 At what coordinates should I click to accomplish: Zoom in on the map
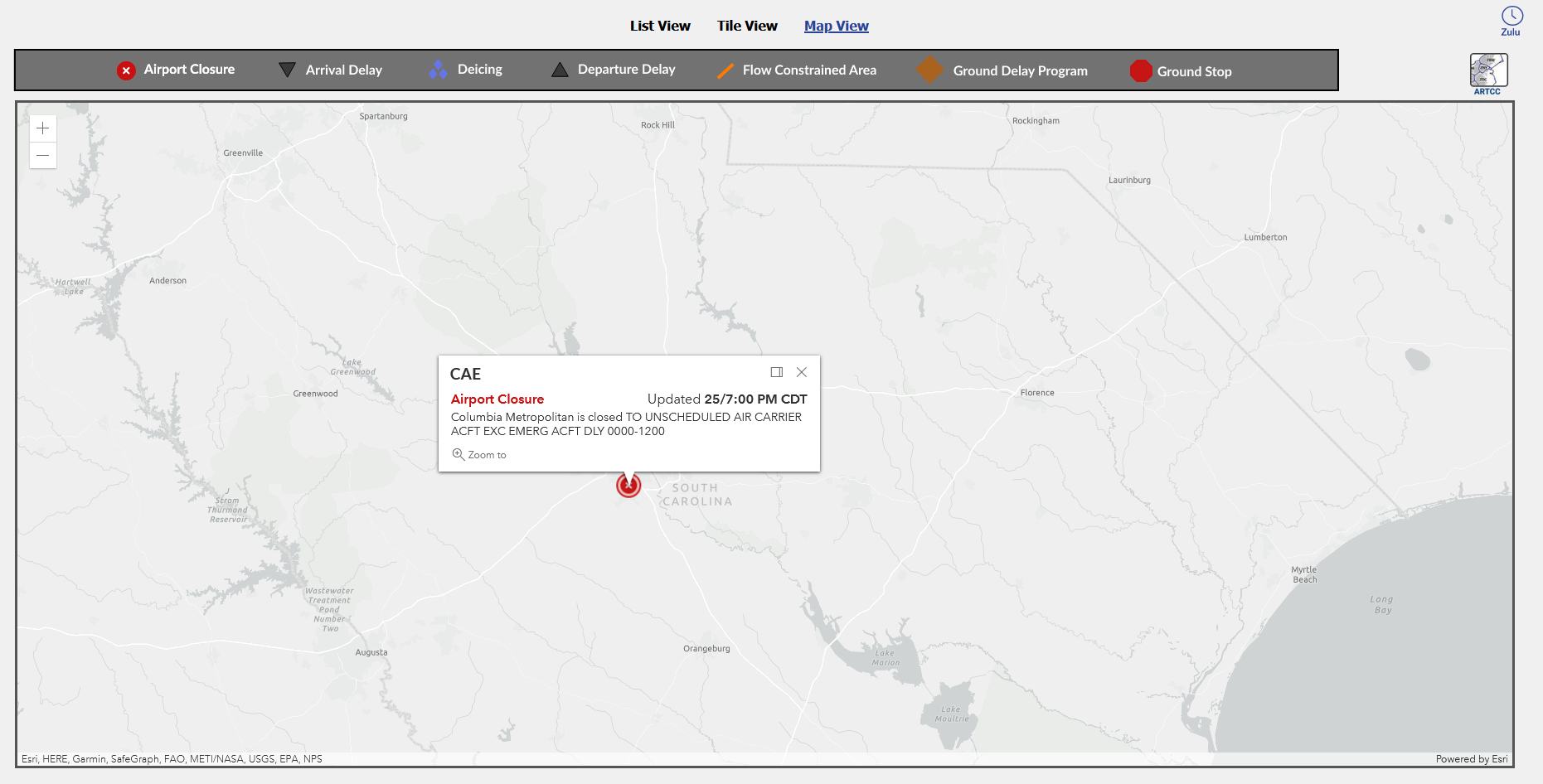click(x=43, y=128)
